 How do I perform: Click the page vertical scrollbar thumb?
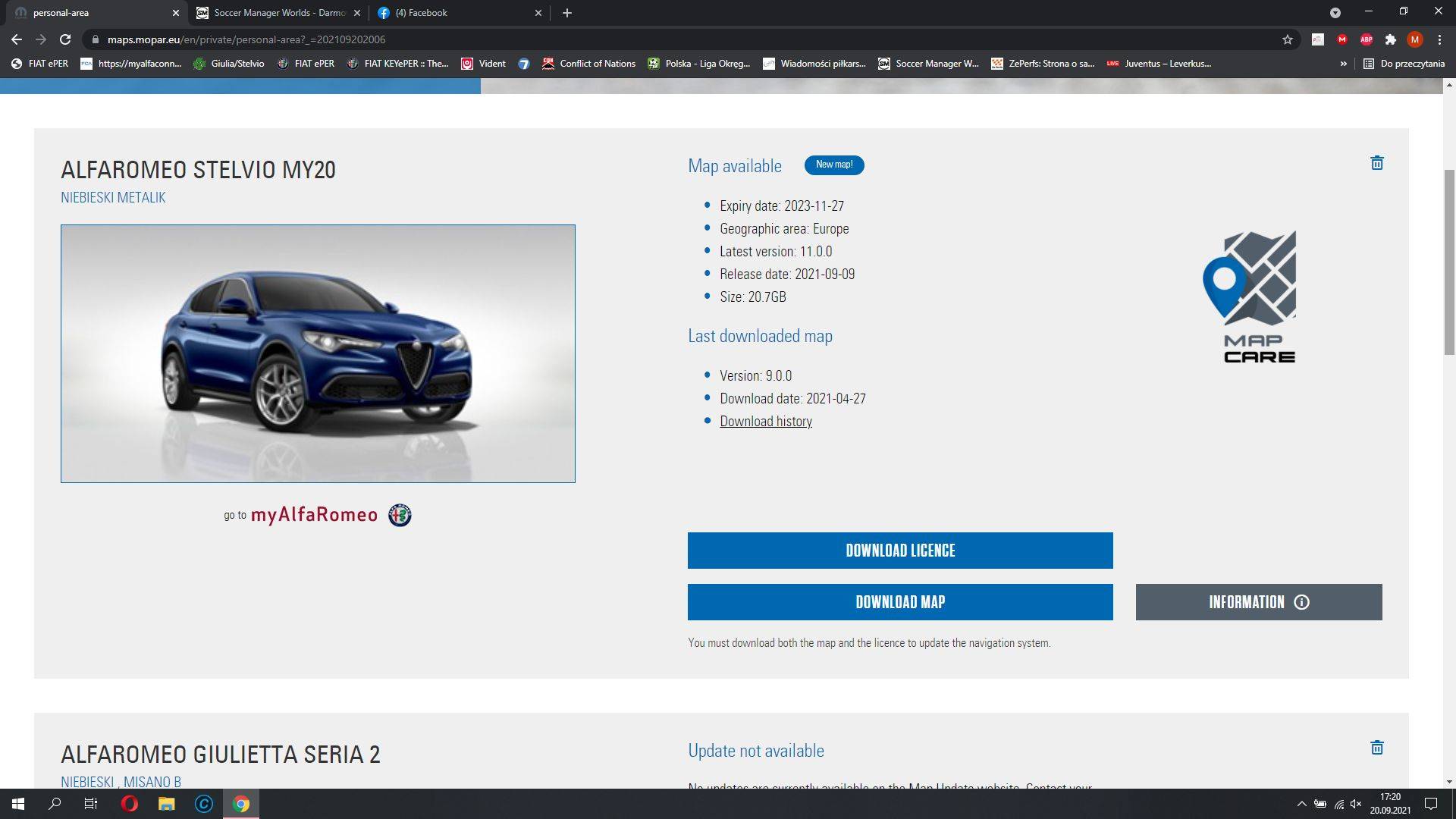pos(1449,262)
